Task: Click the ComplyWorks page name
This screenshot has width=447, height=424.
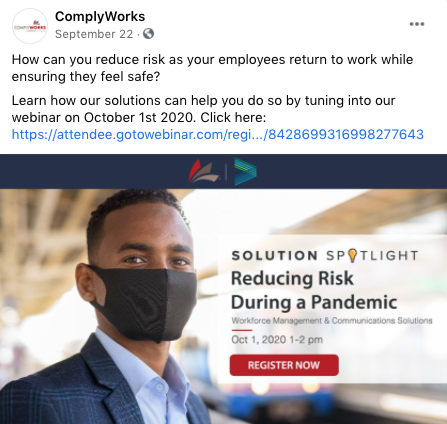Action: [x=100, y=16]
